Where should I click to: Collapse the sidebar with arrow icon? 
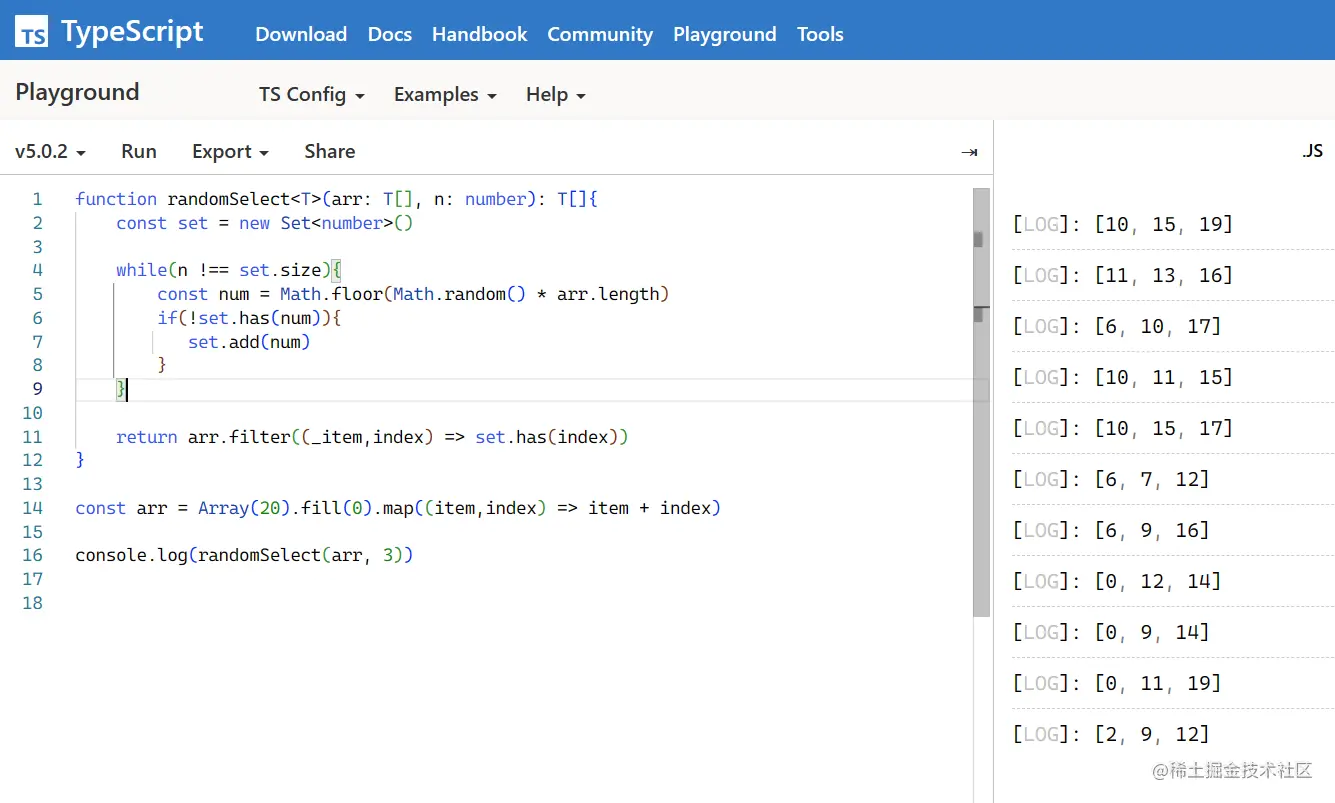click(968, 152)
